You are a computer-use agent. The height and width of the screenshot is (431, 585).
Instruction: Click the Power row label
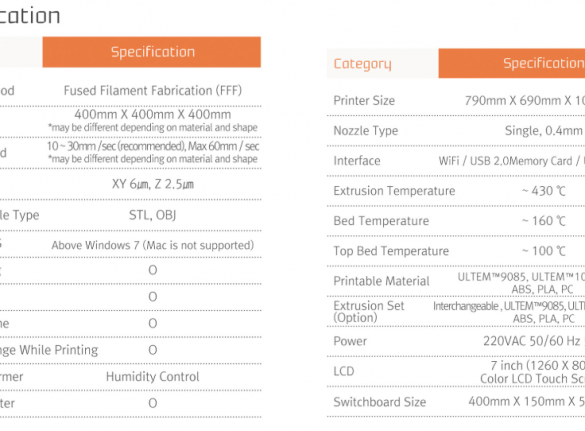pyautogui.click(x=350, y=341)
